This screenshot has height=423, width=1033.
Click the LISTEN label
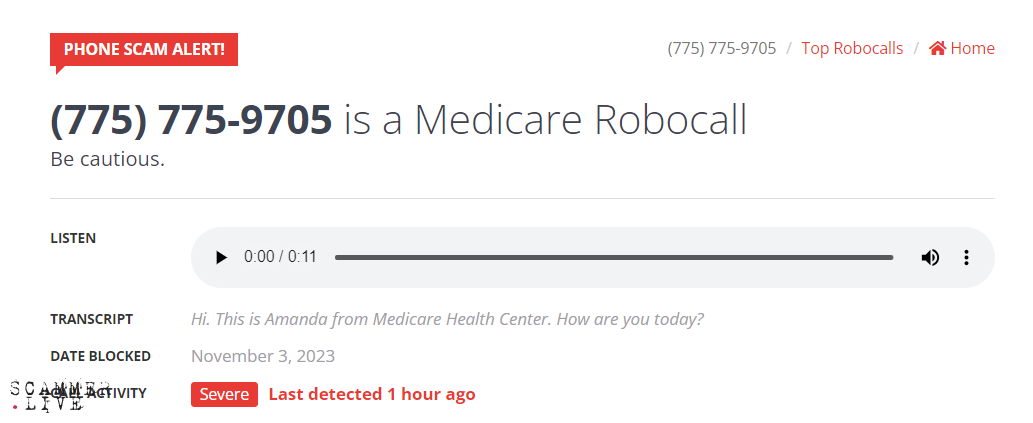pos(73,238)
